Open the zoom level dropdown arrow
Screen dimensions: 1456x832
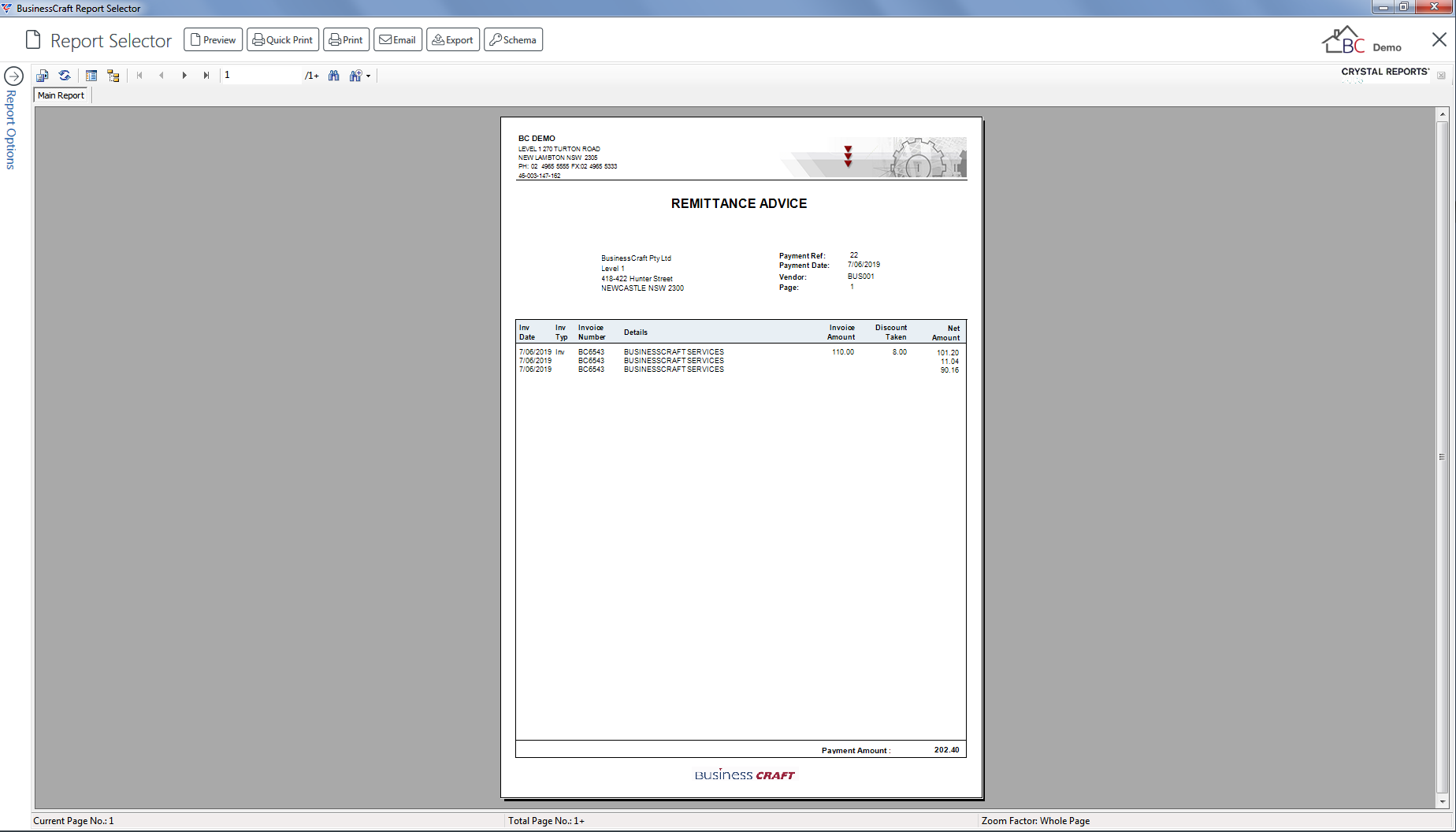tap(368, 76)
